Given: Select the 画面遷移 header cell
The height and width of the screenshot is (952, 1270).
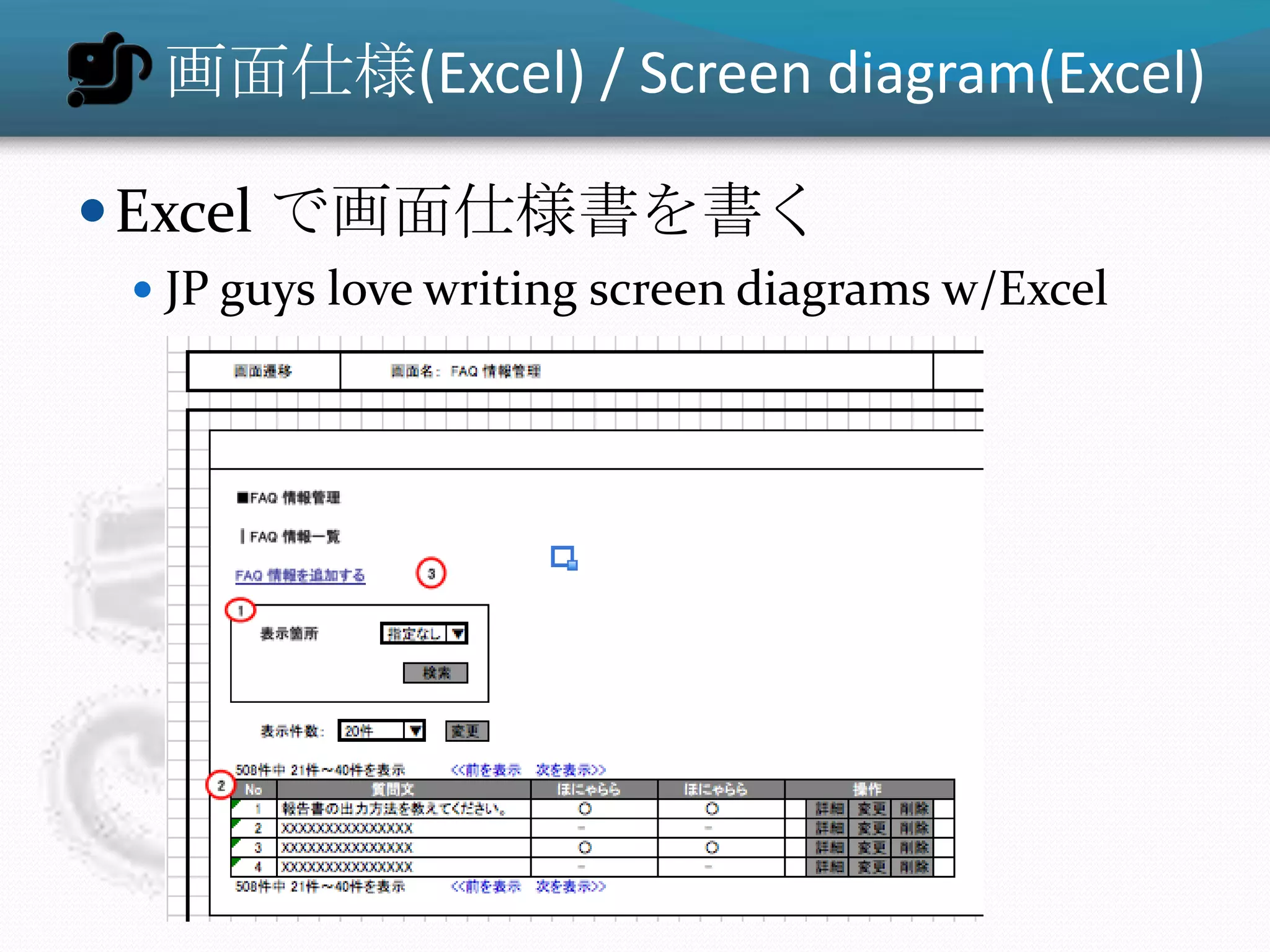Looking at the screenshot, I should point(264,371).
